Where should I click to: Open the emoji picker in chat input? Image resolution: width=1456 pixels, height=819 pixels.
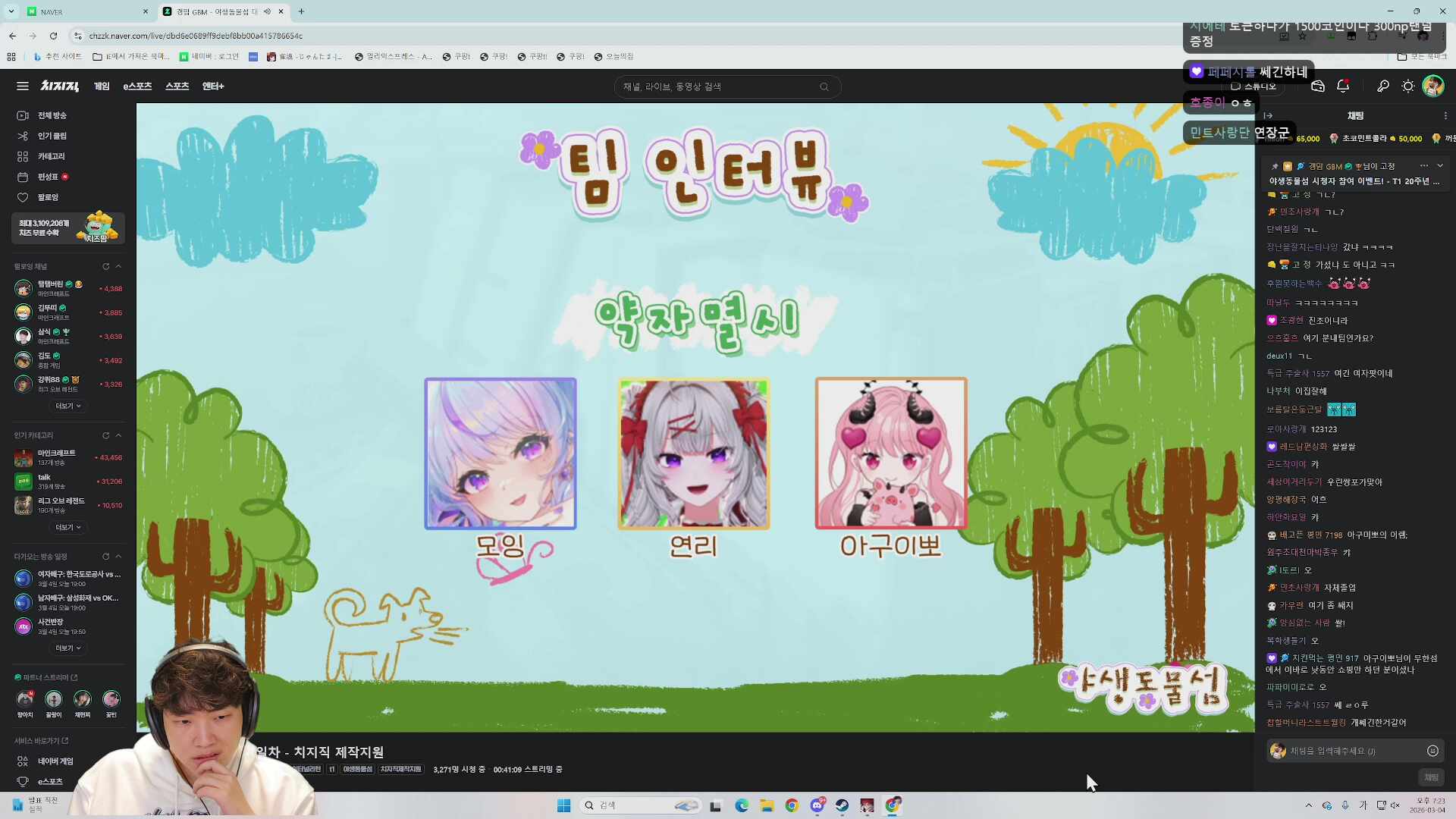point(1432,751)
